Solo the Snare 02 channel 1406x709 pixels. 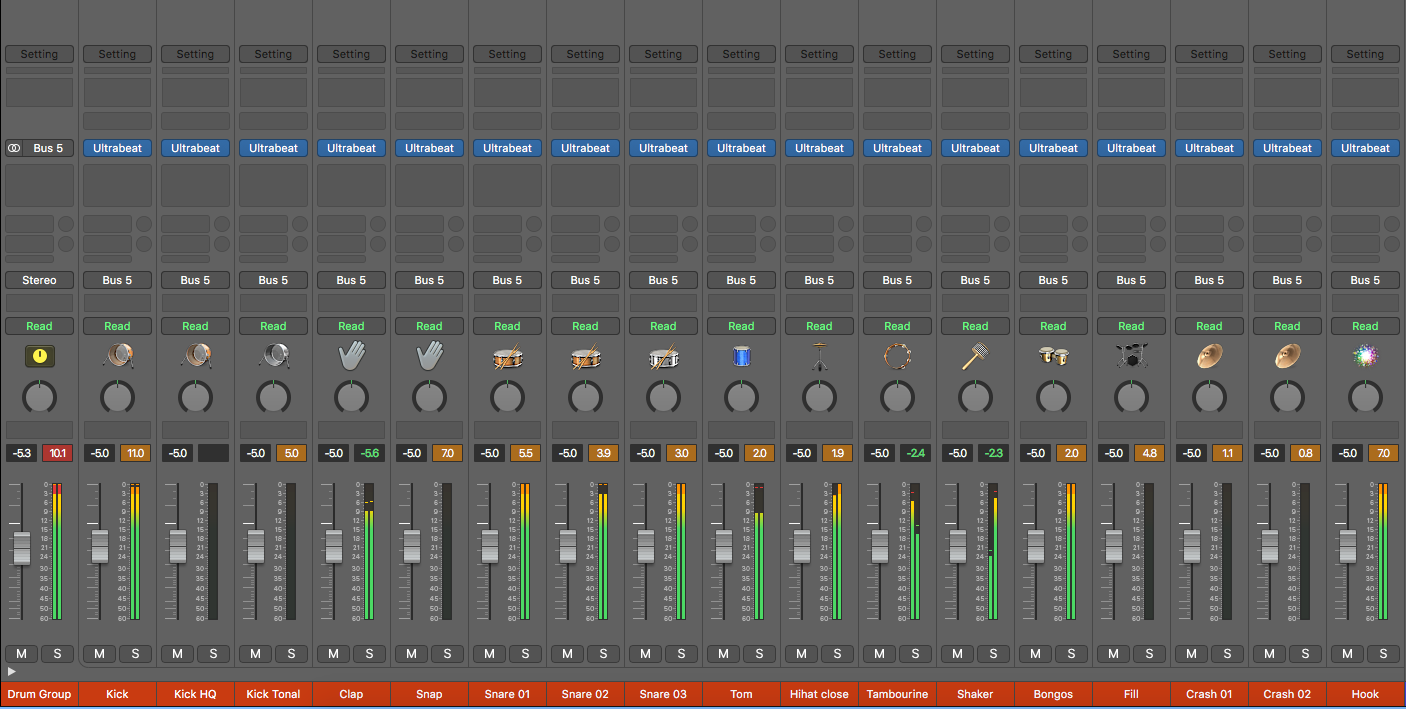(603, 654)
